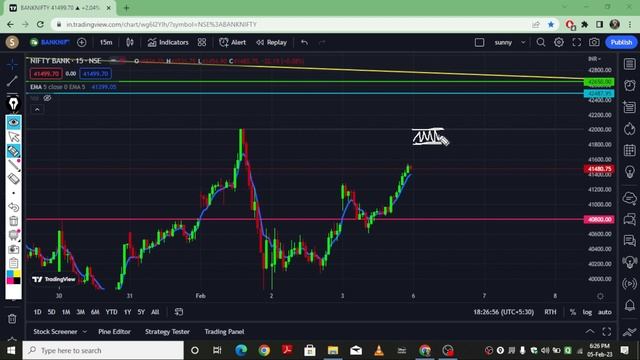Maximize the bottom panel

[x=607, y=331]
